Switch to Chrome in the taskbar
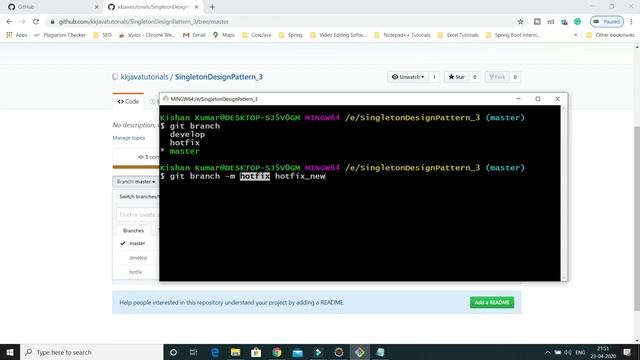The width and height of the screenshot is (640, 360). (277, 352)
